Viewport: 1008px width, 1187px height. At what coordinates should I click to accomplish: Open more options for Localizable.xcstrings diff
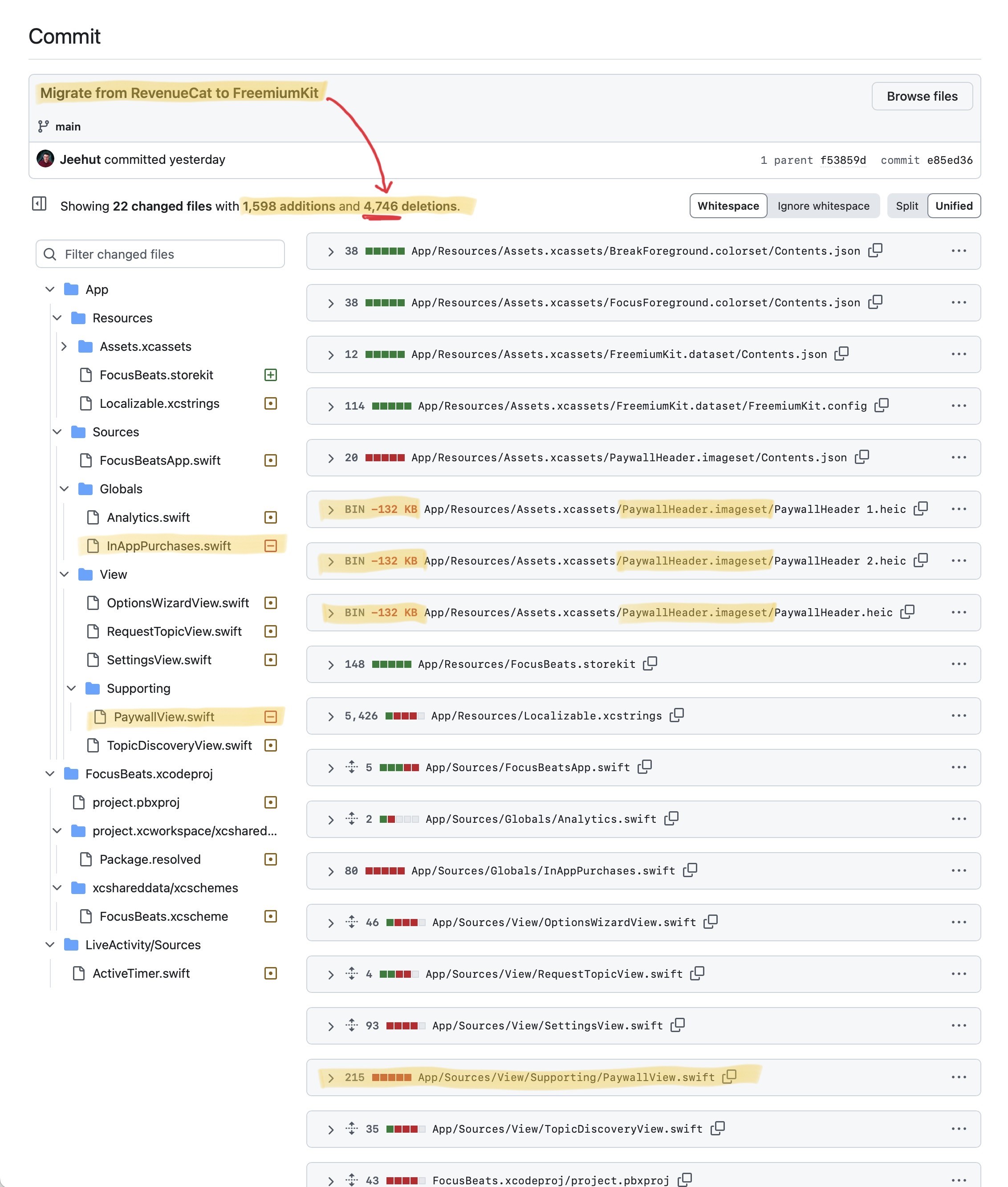(x=958, y=715)
